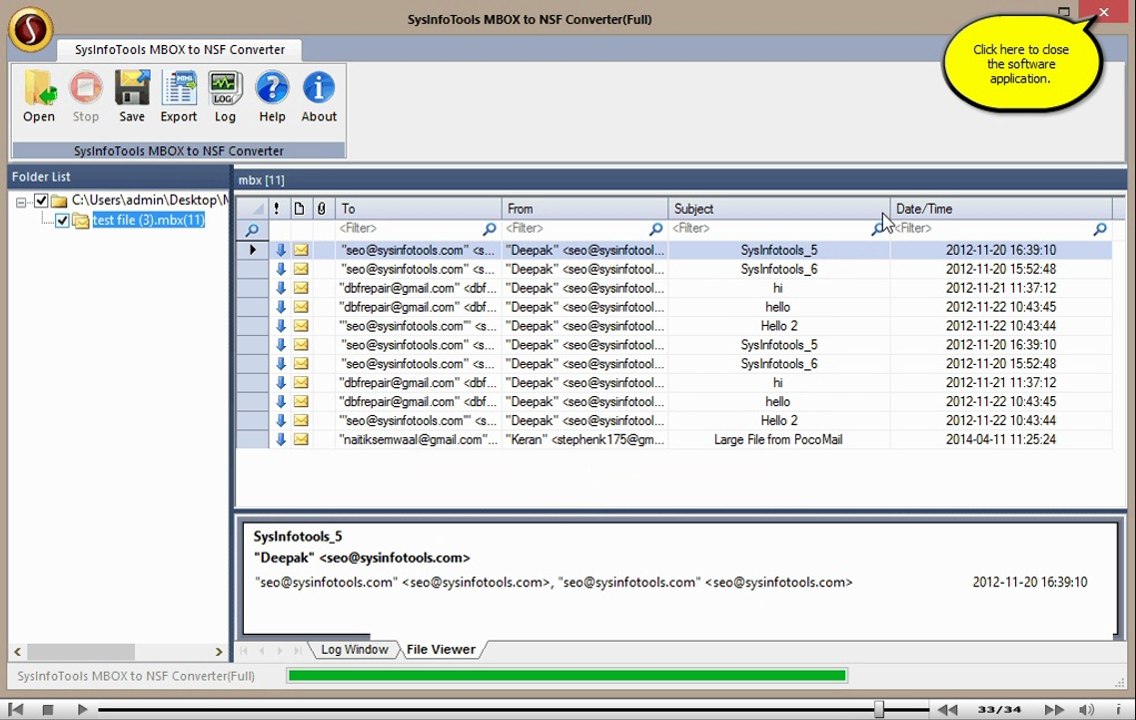
Task: Click the info icon in player bar
Action: click(x=1118, y=709)
